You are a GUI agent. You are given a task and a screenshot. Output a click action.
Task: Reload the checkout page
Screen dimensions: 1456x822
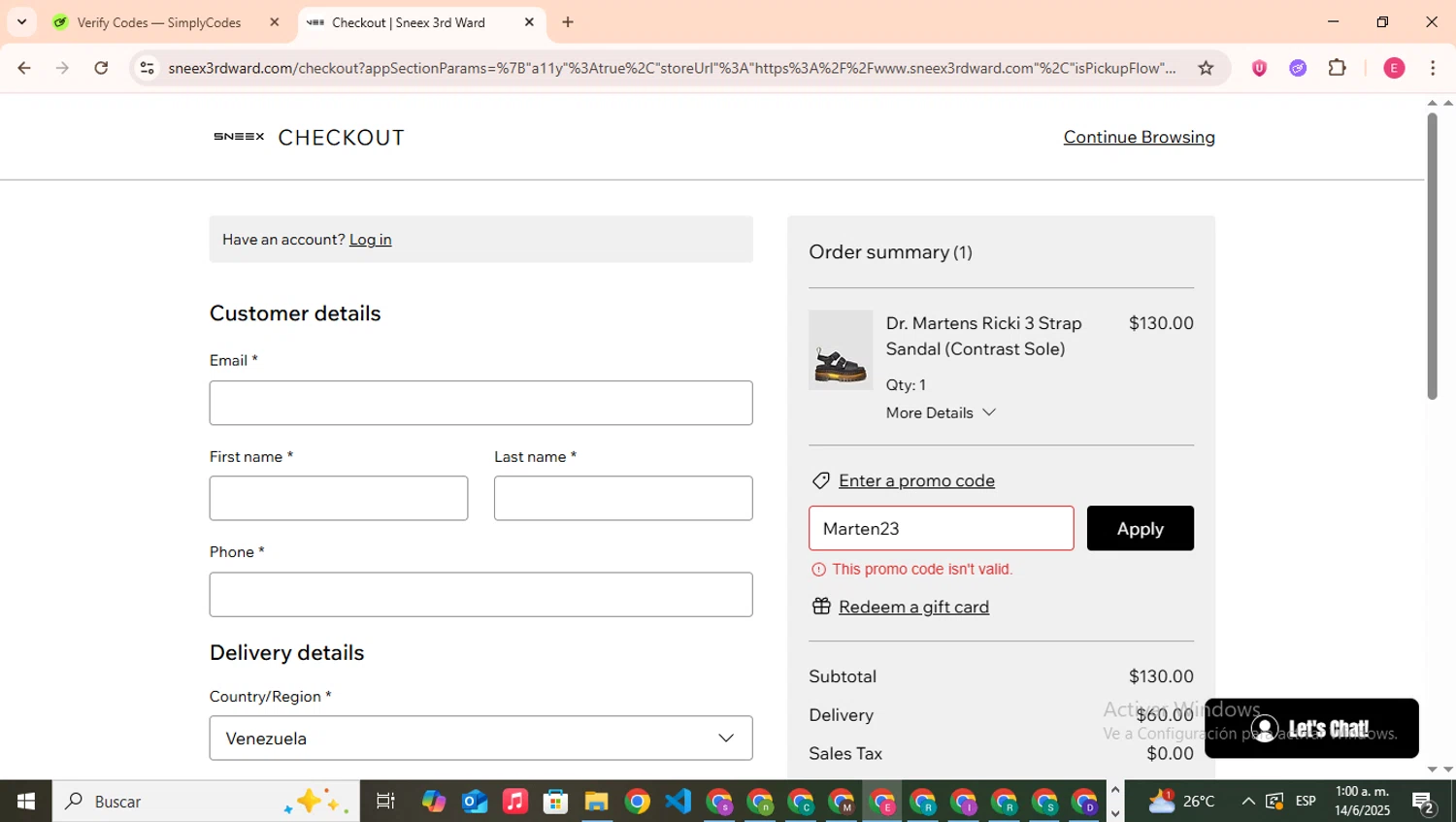(x=101, y=68)
